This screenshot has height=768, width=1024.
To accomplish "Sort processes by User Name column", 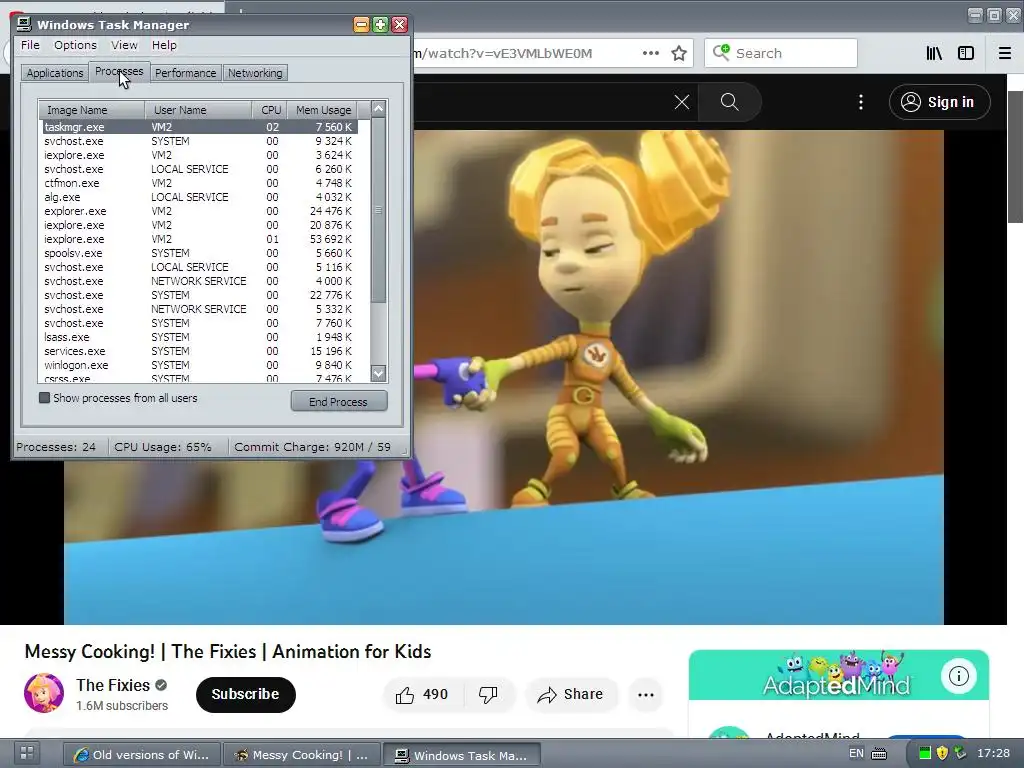I will (199, 110).
